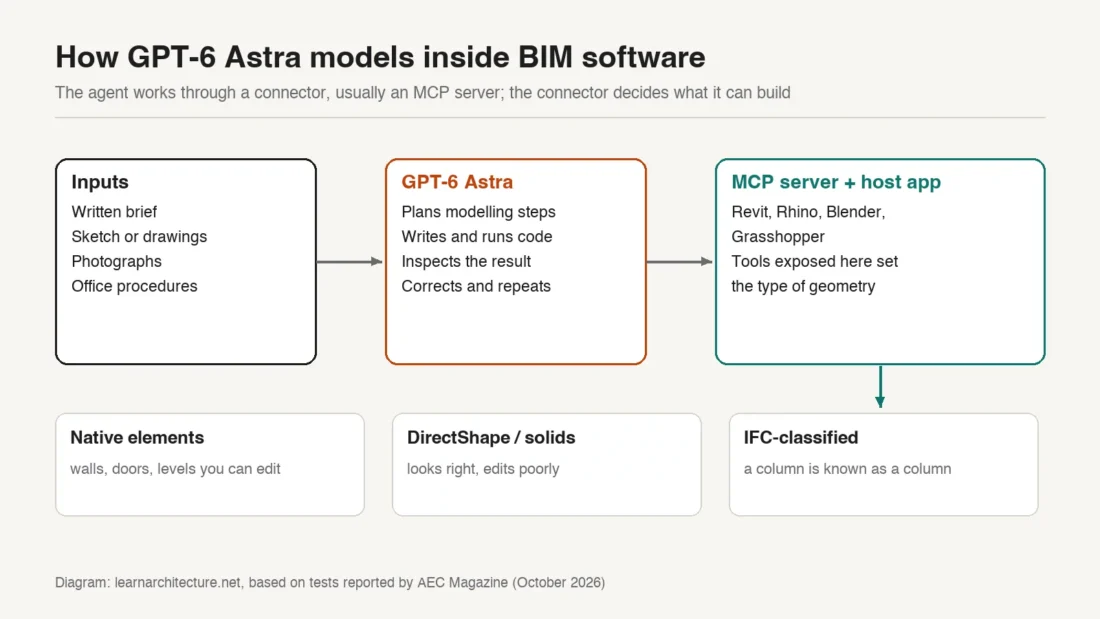Select "a column is known as a column"
This screenshot has height=619, width=1100.
[x=847, y=469]
